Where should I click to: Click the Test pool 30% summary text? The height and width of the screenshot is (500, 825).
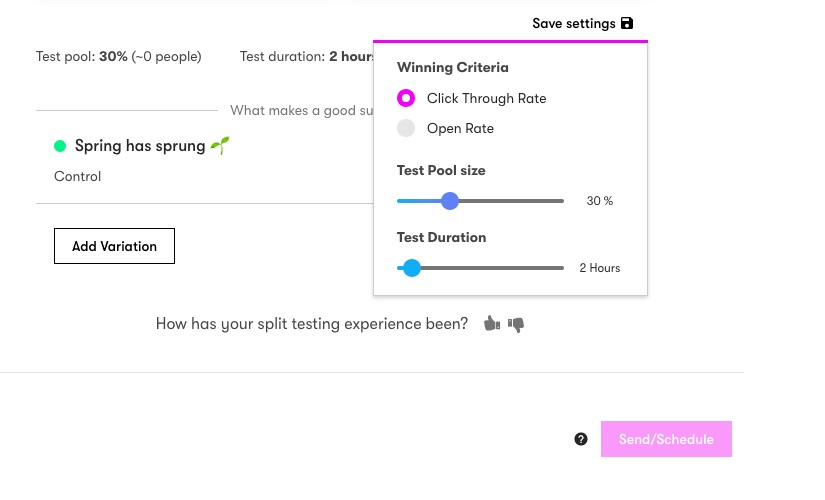(x=118, y=57)
